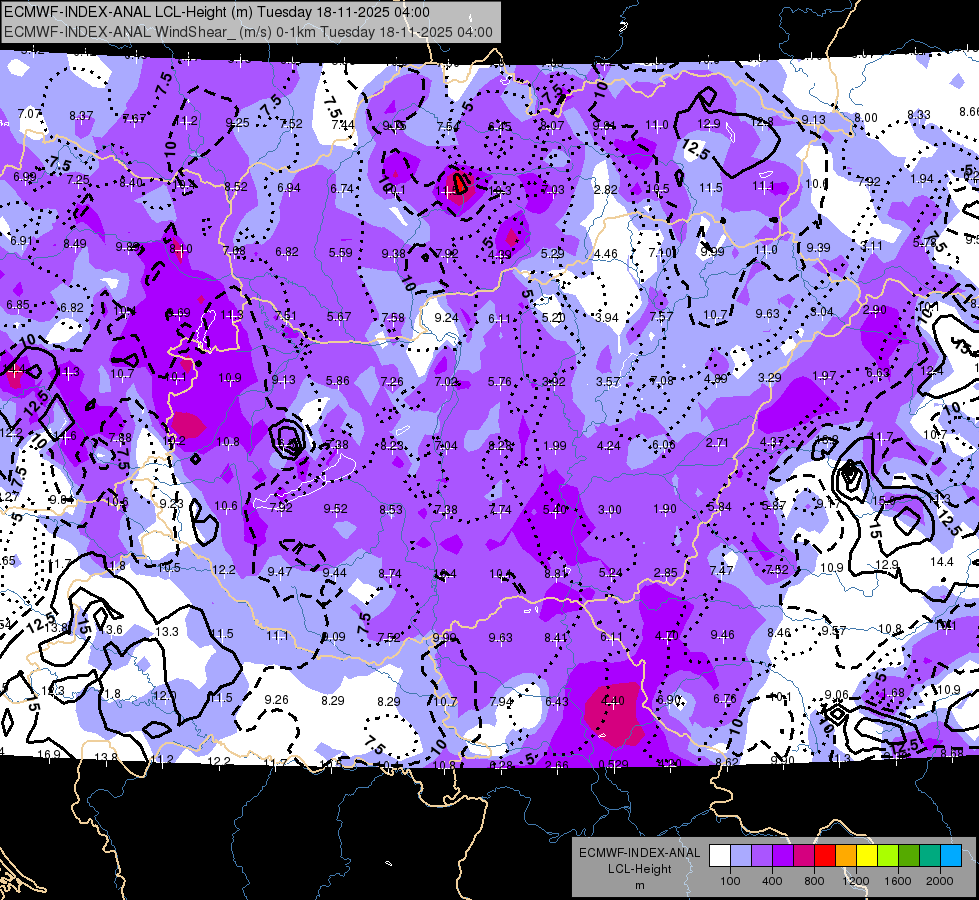Click the map value 7.07

29,114
